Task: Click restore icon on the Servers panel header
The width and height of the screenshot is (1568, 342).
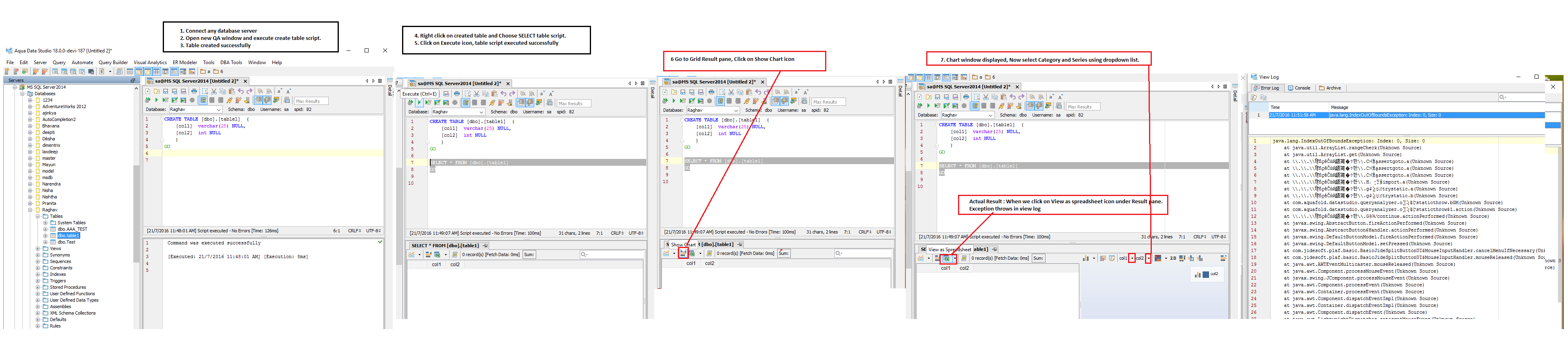Action: (133, 81)
